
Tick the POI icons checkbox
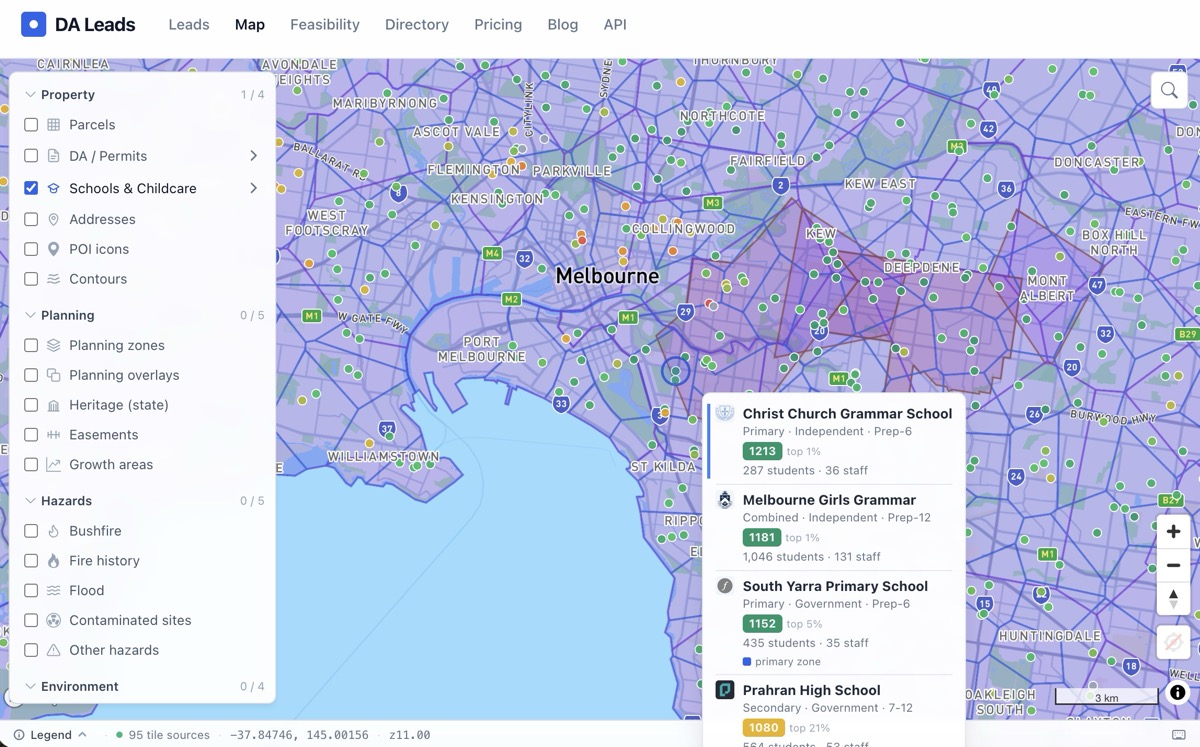pyautogui.click(x=31, y=249)
